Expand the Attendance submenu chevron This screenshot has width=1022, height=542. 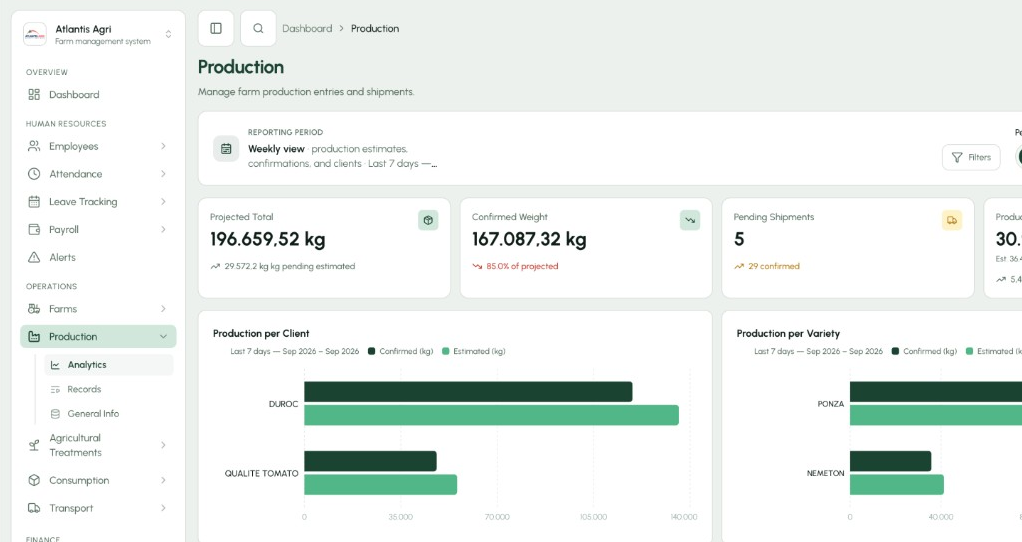163,174
